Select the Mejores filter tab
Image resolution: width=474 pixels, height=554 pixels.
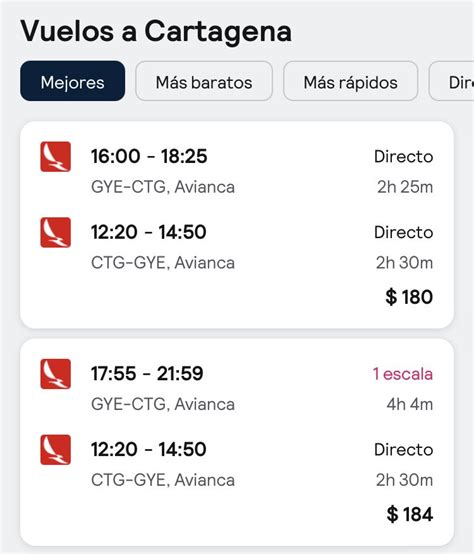point(72,81)
